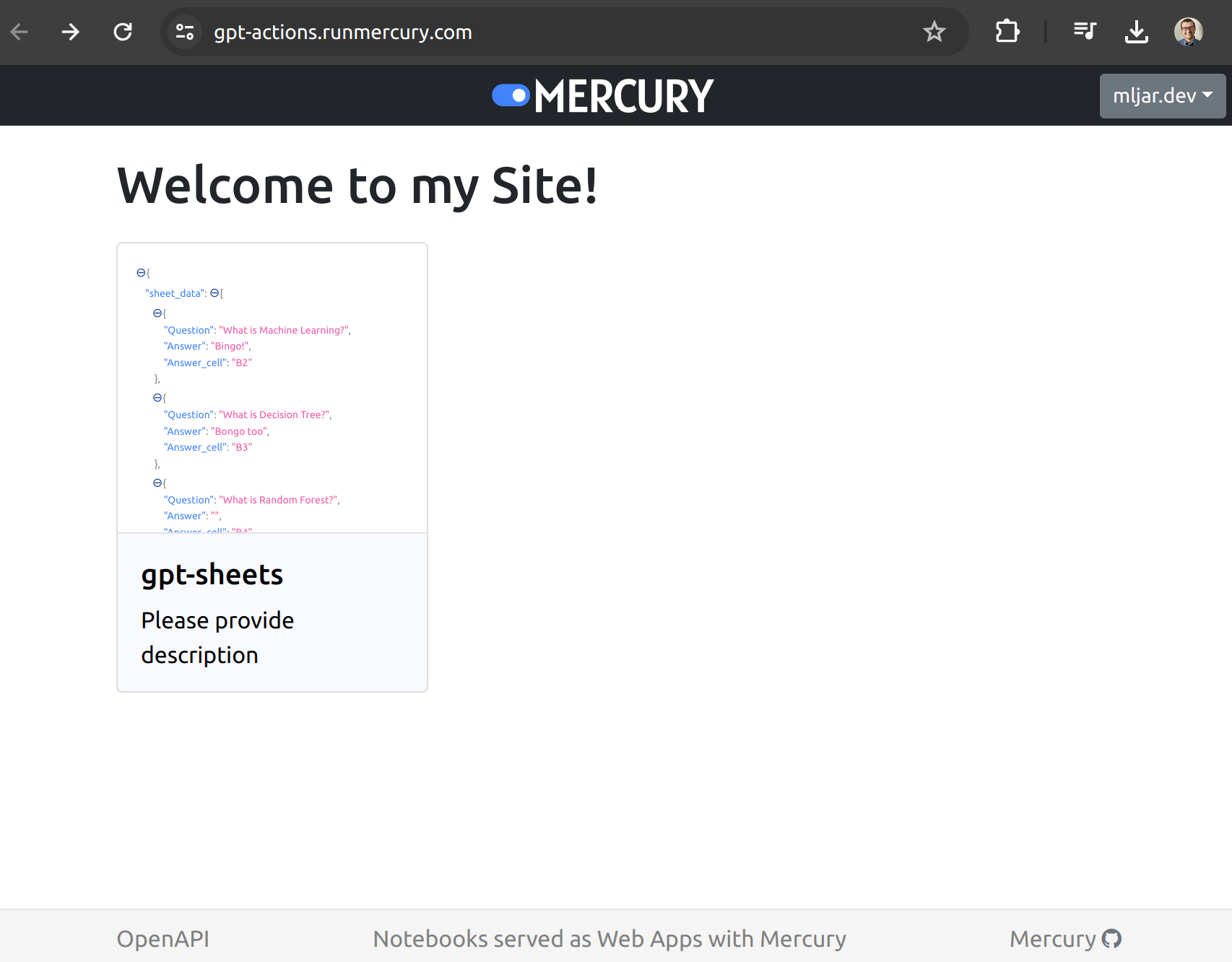This screenshot has width=1232, height=962.
Task: Open site permissions settings in address bar
Action: pyautogui.click(x=185, y=32)
